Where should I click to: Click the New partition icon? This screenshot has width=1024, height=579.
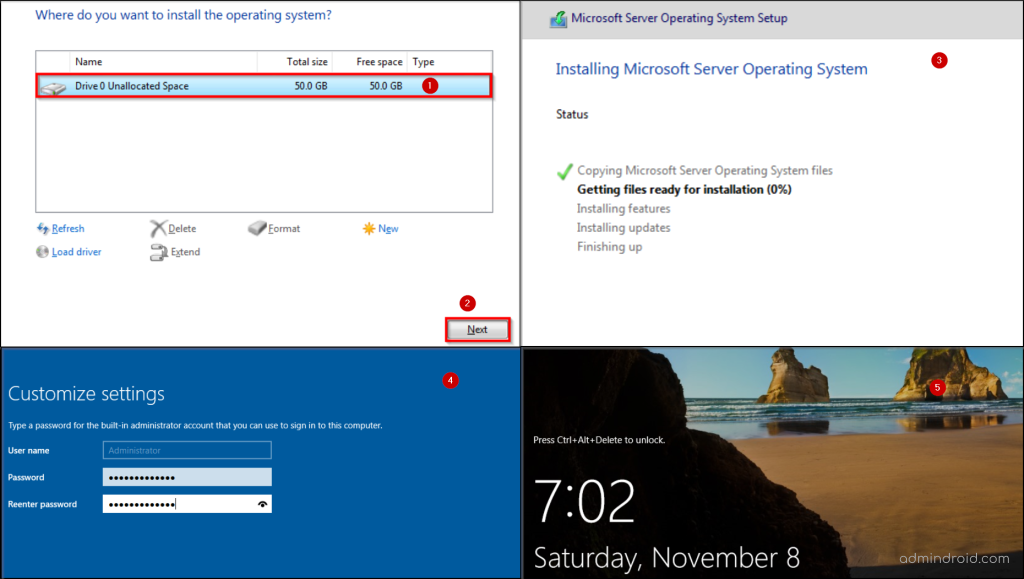coord(368,228)
